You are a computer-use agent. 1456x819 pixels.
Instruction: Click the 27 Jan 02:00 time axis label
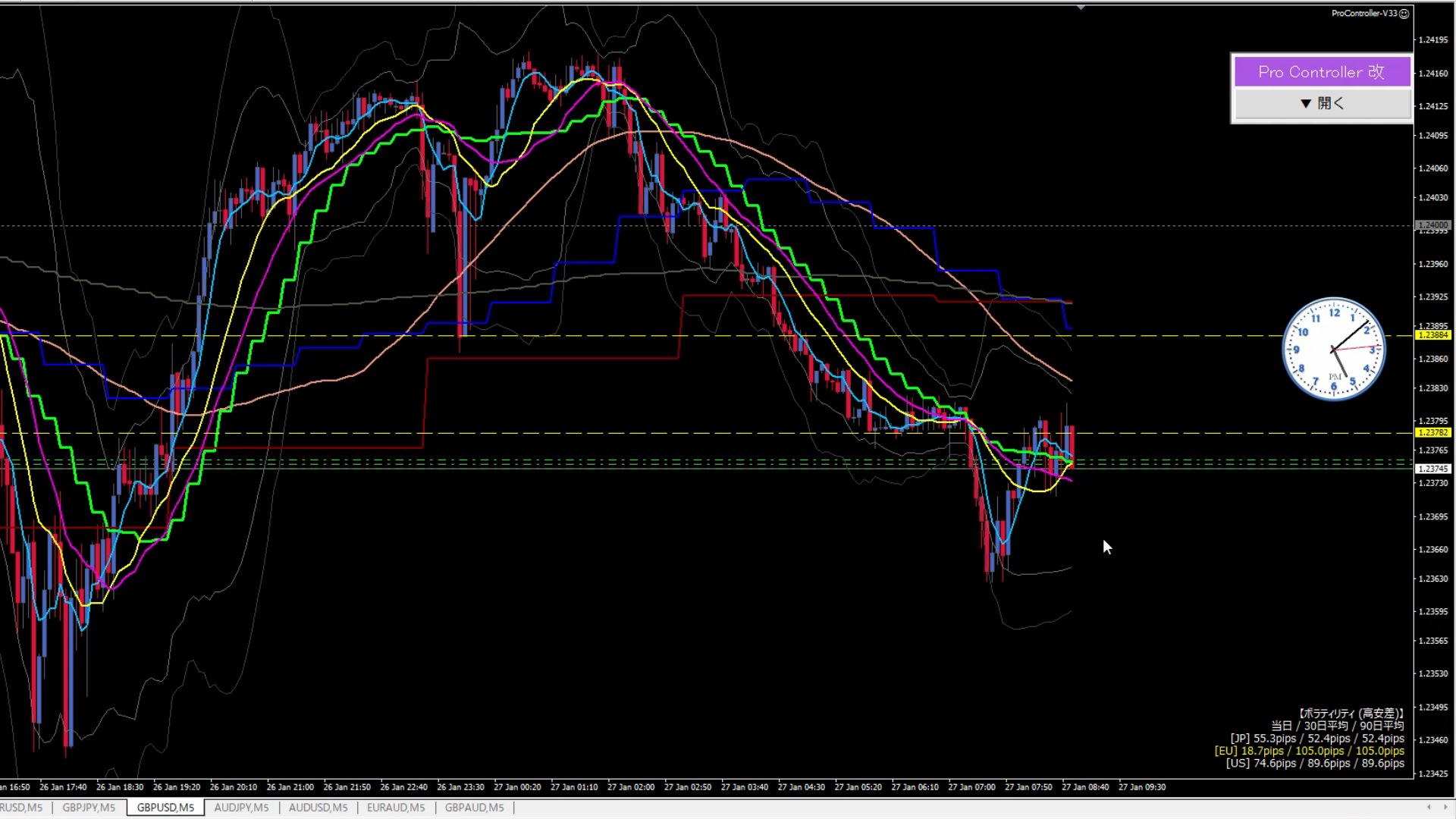(x=631, y=787)
